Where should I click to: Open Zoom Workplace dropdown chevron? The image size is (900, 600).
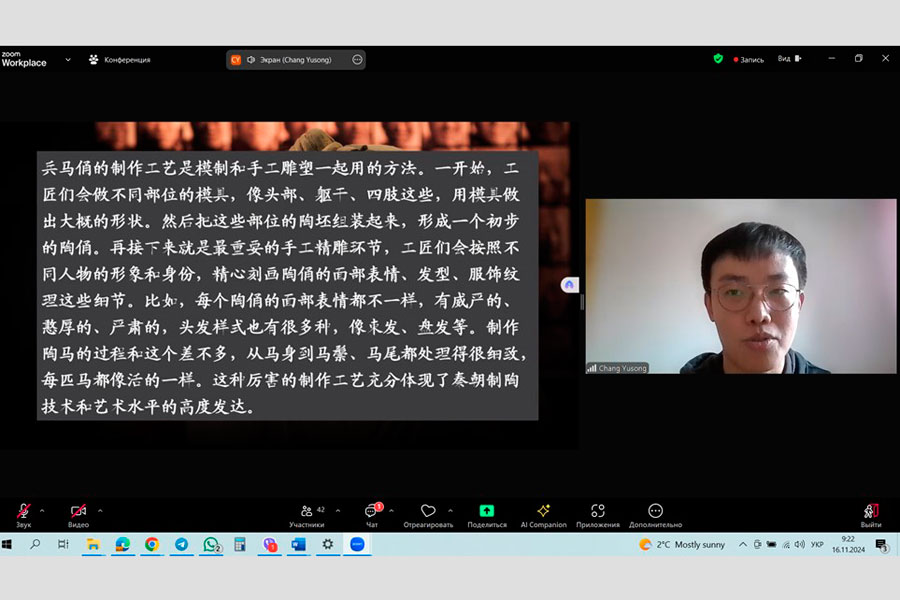click(68, 60)
